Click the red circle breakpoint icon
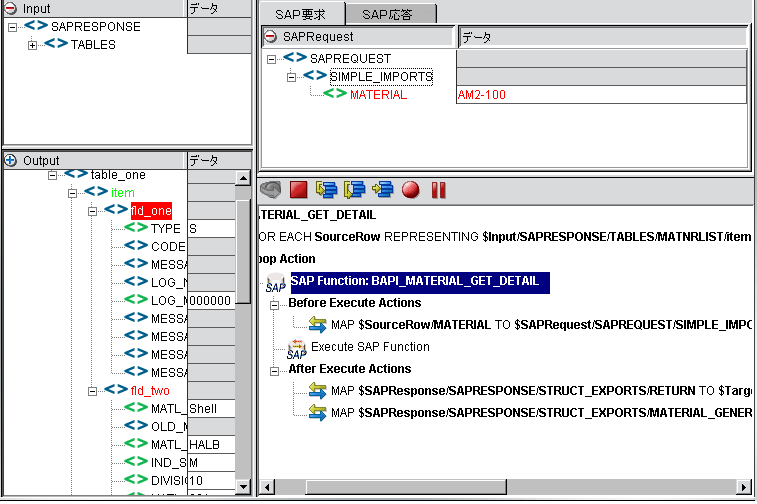This screenshot has height=504, width=757. click(410, 190)
